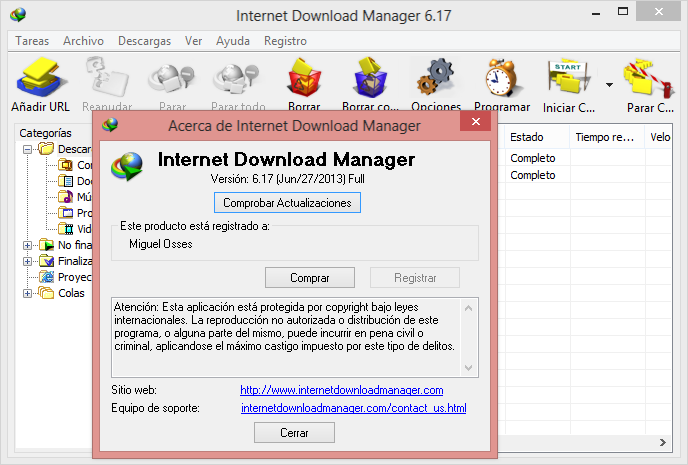Open the Archivo menu
Image resolution: width=688 pixels, height=465 pixels.
point(83,41)
